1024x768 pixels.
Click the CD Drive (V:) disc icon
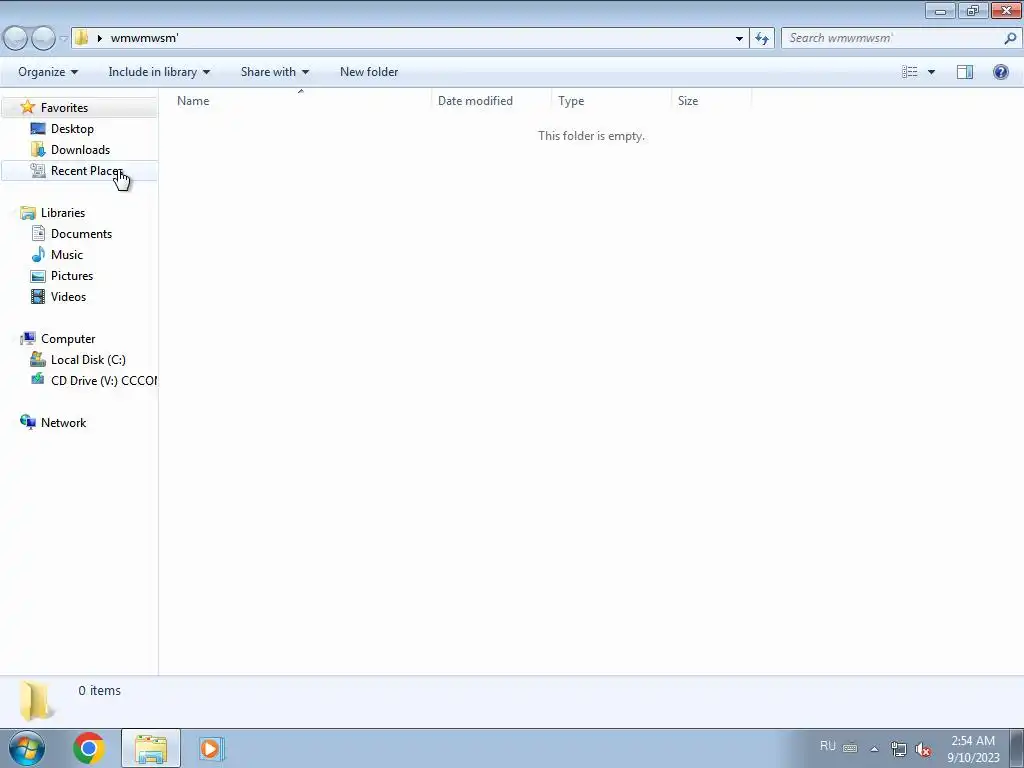pos(38,379)
